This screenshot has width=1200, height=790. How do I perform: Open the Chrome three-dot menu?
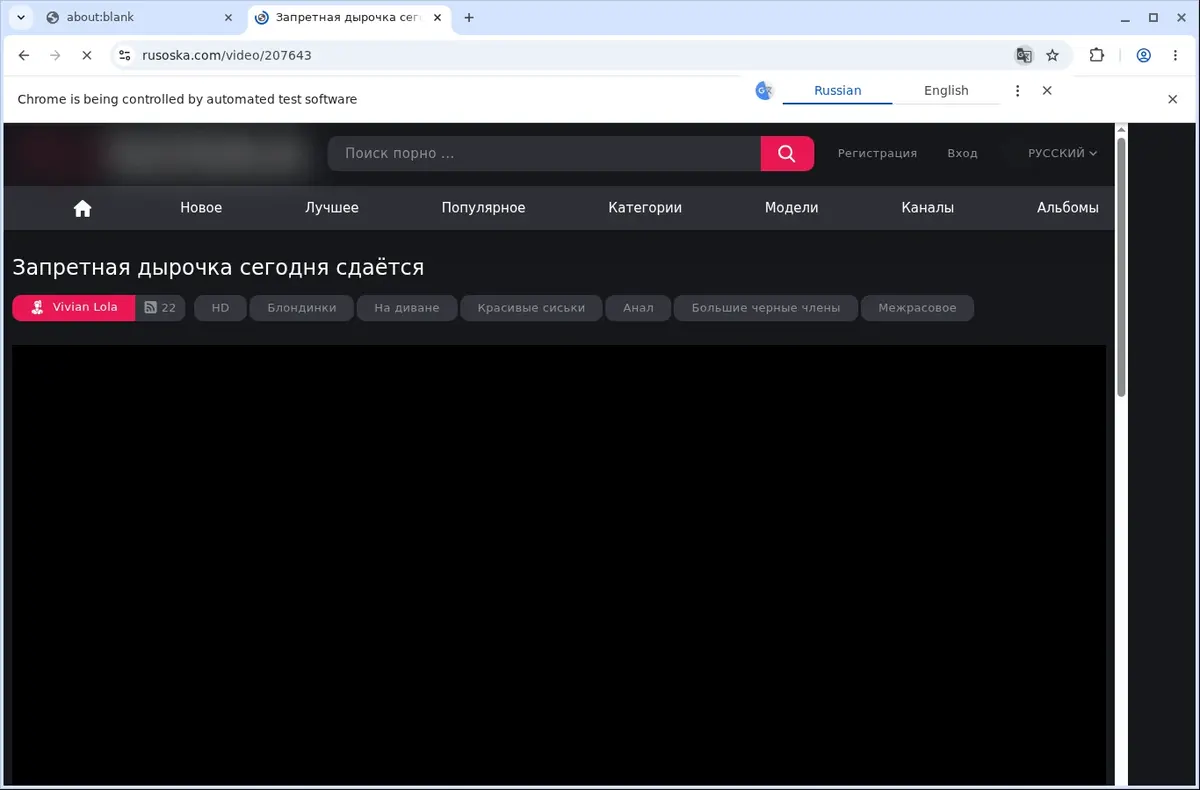(x=1175, y=56)
